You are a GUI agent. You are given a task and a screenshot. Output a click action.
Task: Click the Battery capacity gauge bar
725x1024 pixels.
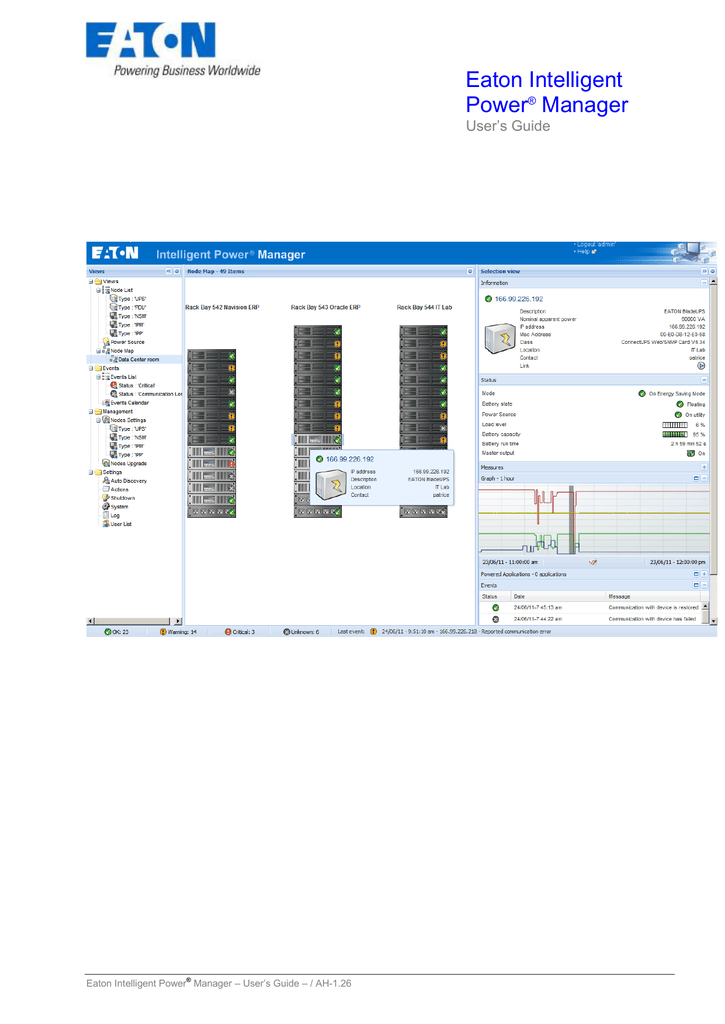tap(675, 434)
